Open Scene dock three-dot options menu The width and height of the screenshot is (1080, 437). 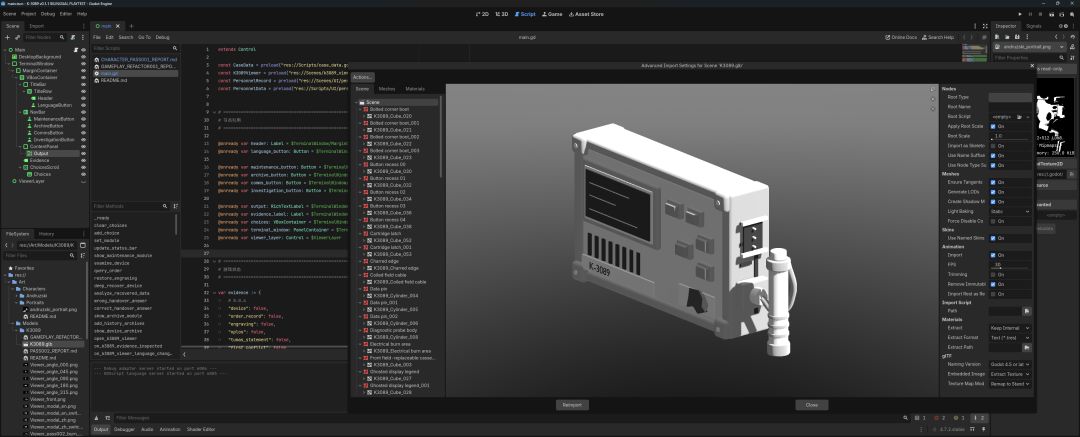83,37
